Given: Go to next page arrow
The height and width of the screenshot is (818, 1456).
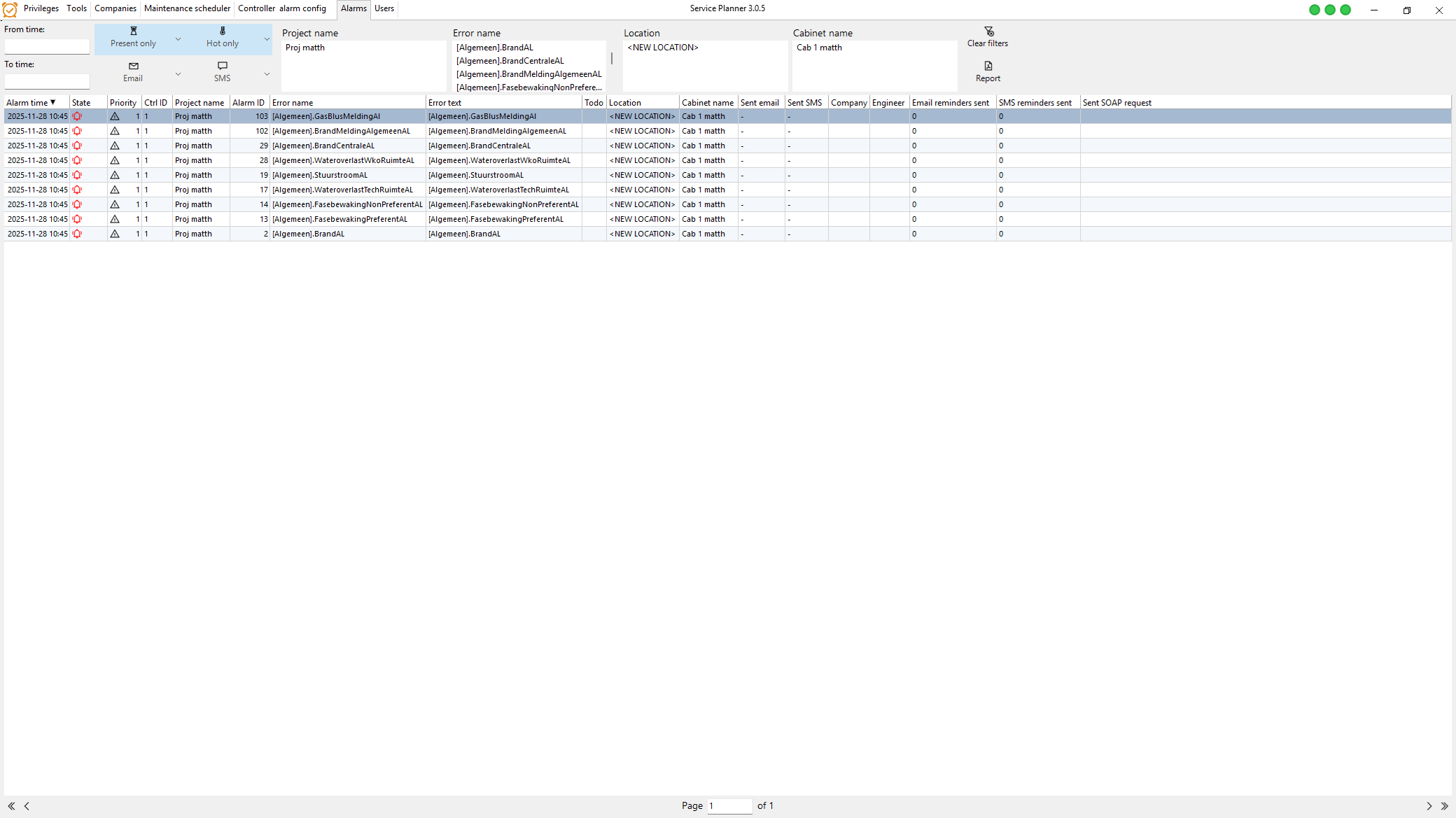Looking at the screenshot, I should tap(1429, 806).
